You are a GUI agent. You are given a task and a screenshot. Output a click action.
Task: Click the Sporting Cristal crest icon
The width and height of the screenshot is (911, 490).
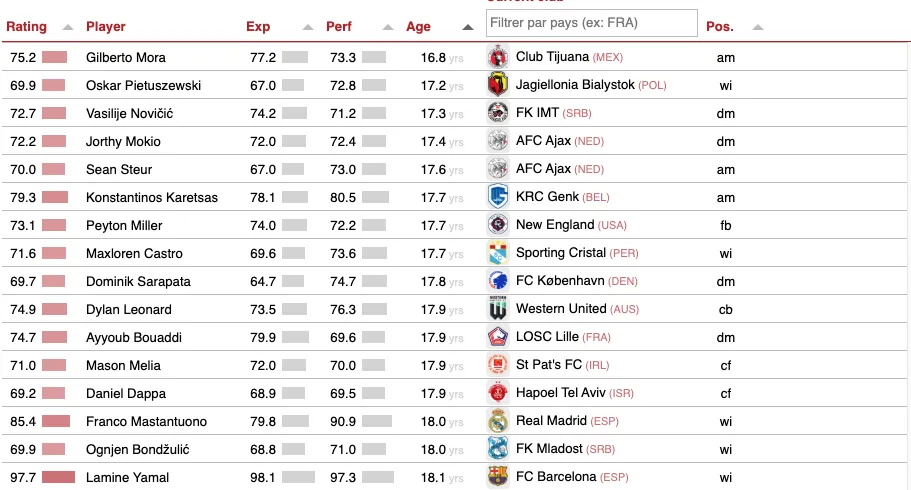pyautogui.click(x=498, y=254)
